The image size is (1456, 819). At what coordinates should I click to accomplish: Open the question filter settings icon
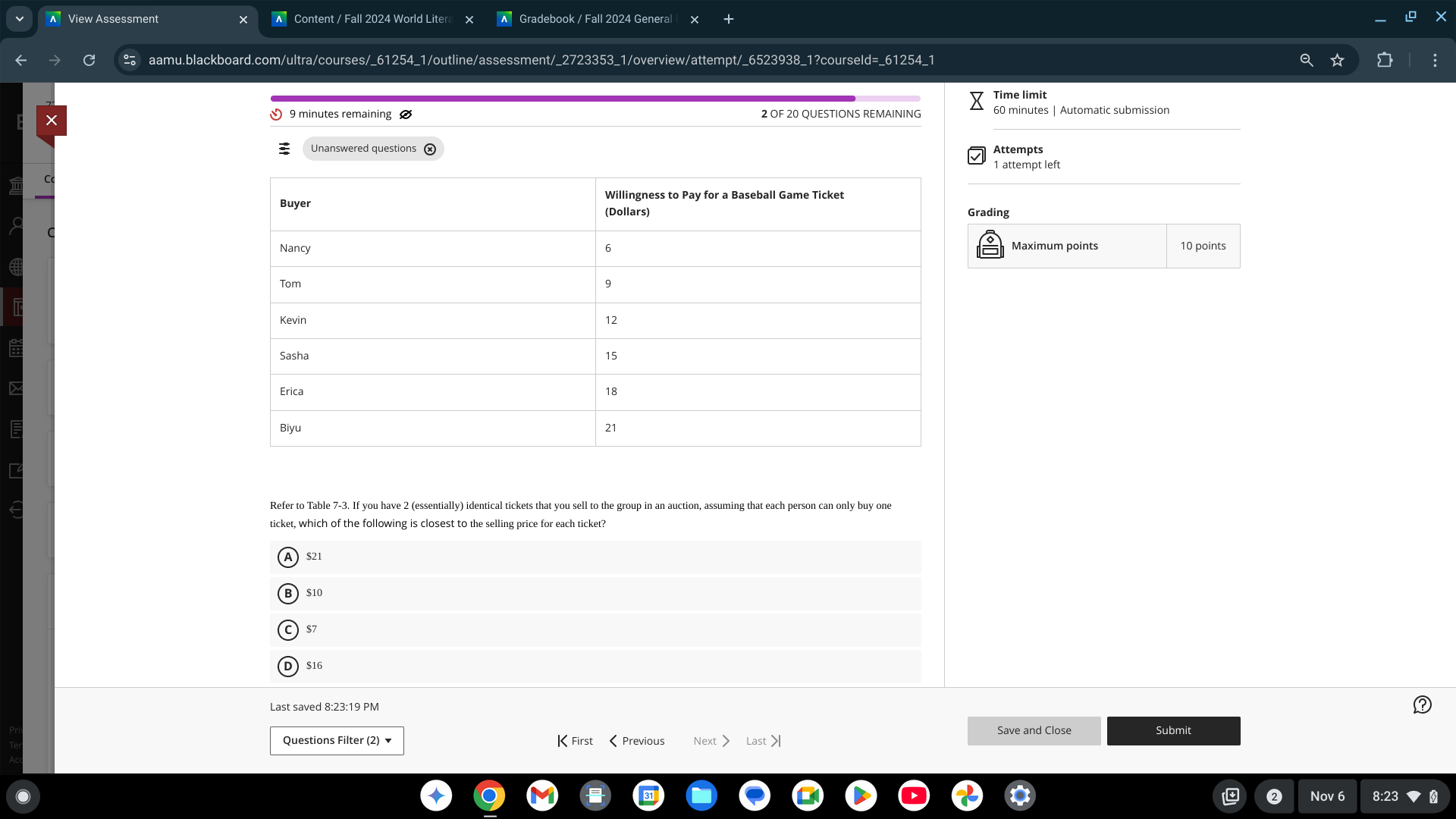point(284,149)
